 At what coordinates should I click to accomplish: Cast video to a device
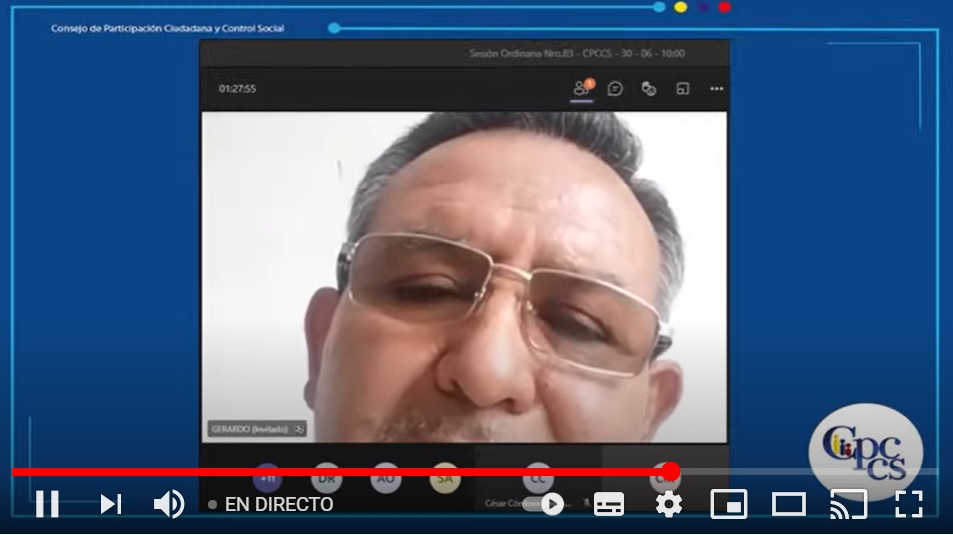(x=848, y=504)
